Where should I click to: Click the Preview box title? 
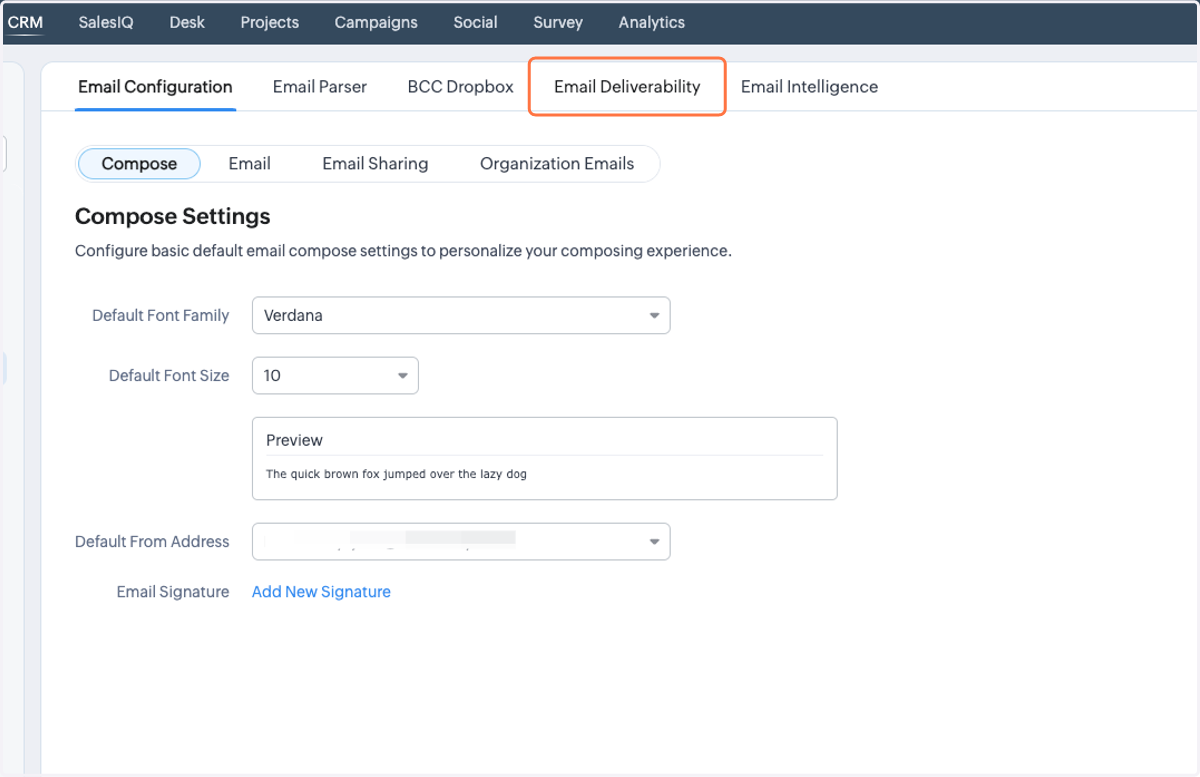coord(294,440)
